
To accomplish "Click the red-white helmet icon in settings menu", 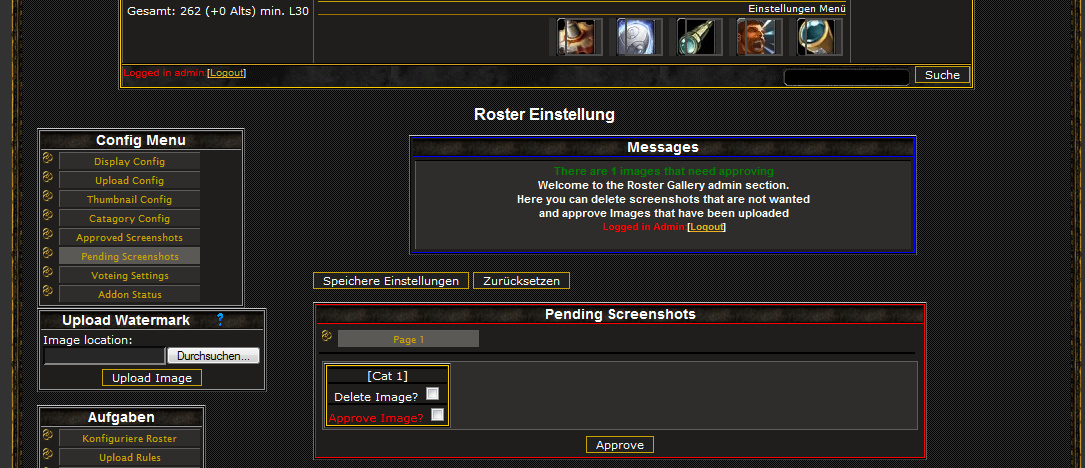I will tap(576, 37).
